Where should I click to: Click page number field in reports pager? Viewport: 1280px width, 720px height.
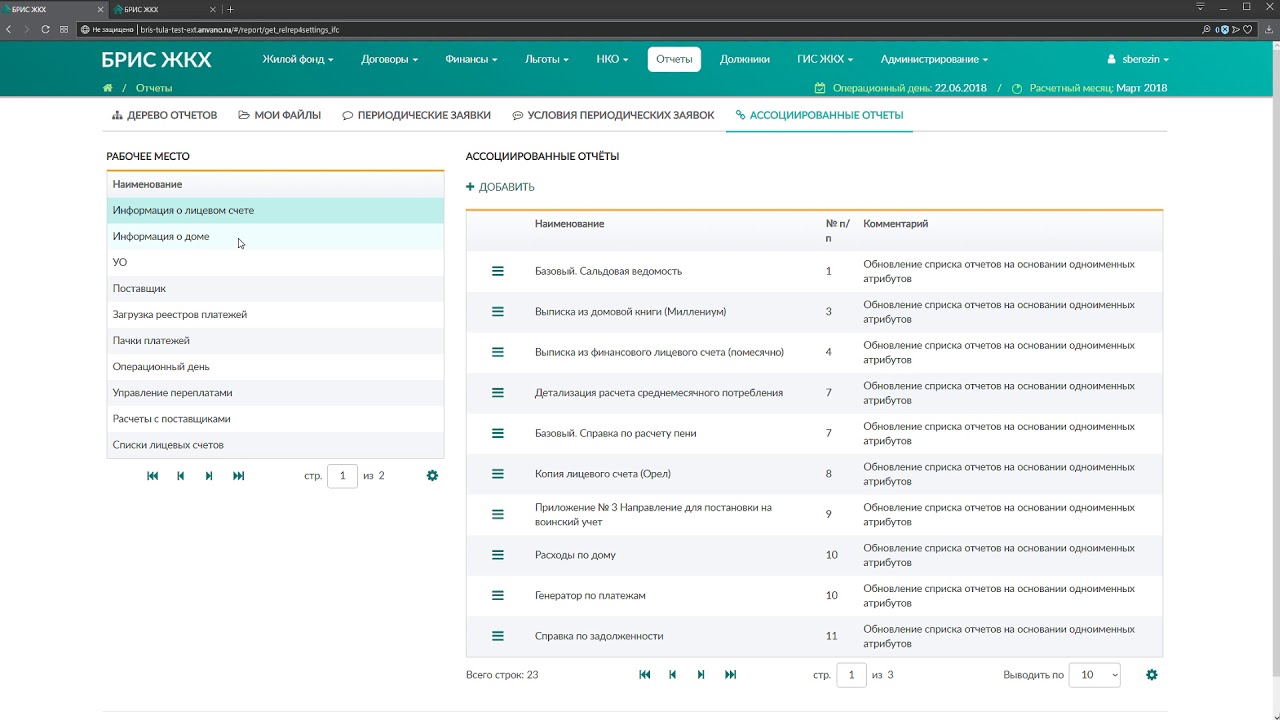pos(851,675)
